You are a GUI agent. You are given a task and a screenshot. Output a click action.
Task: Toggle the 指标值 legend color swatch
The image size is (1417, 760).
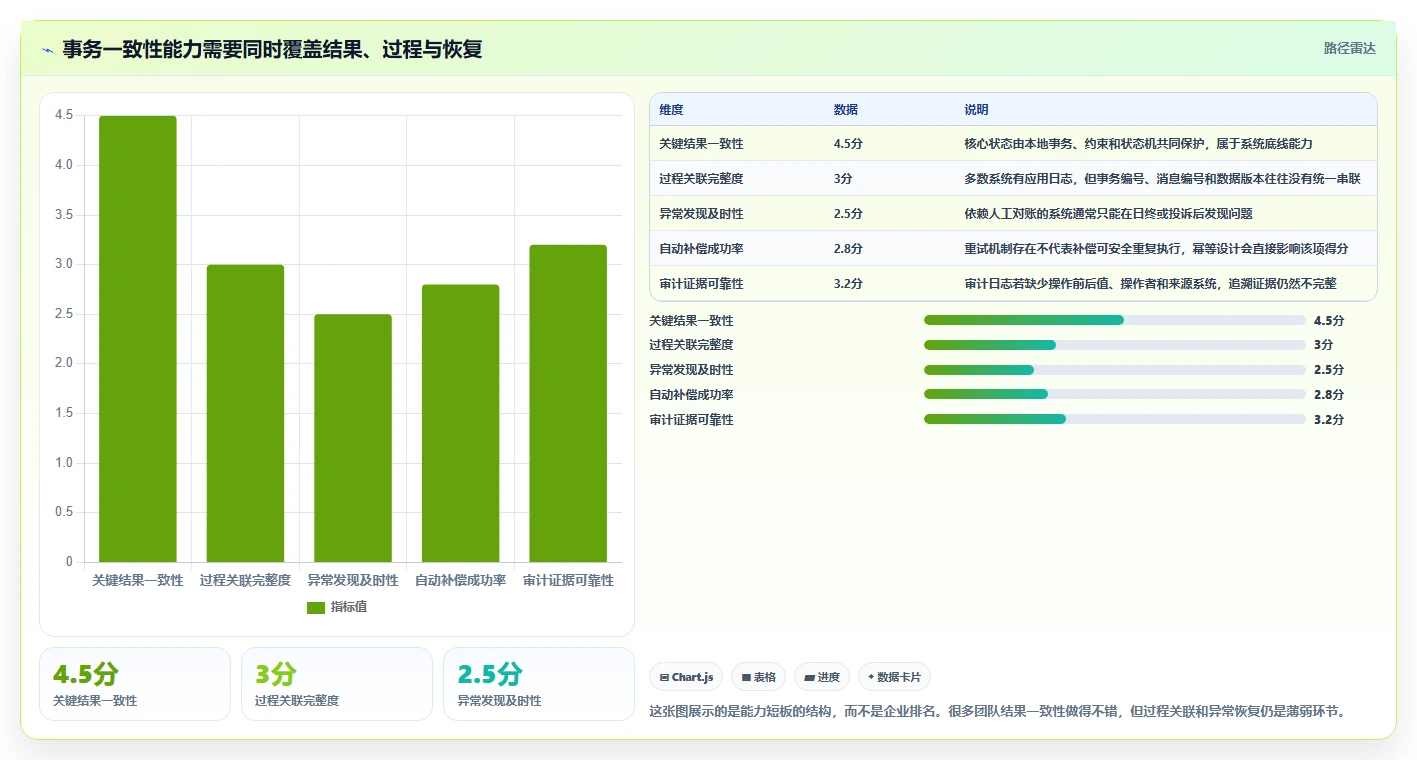pyautogui.click(x=316, y=607)
